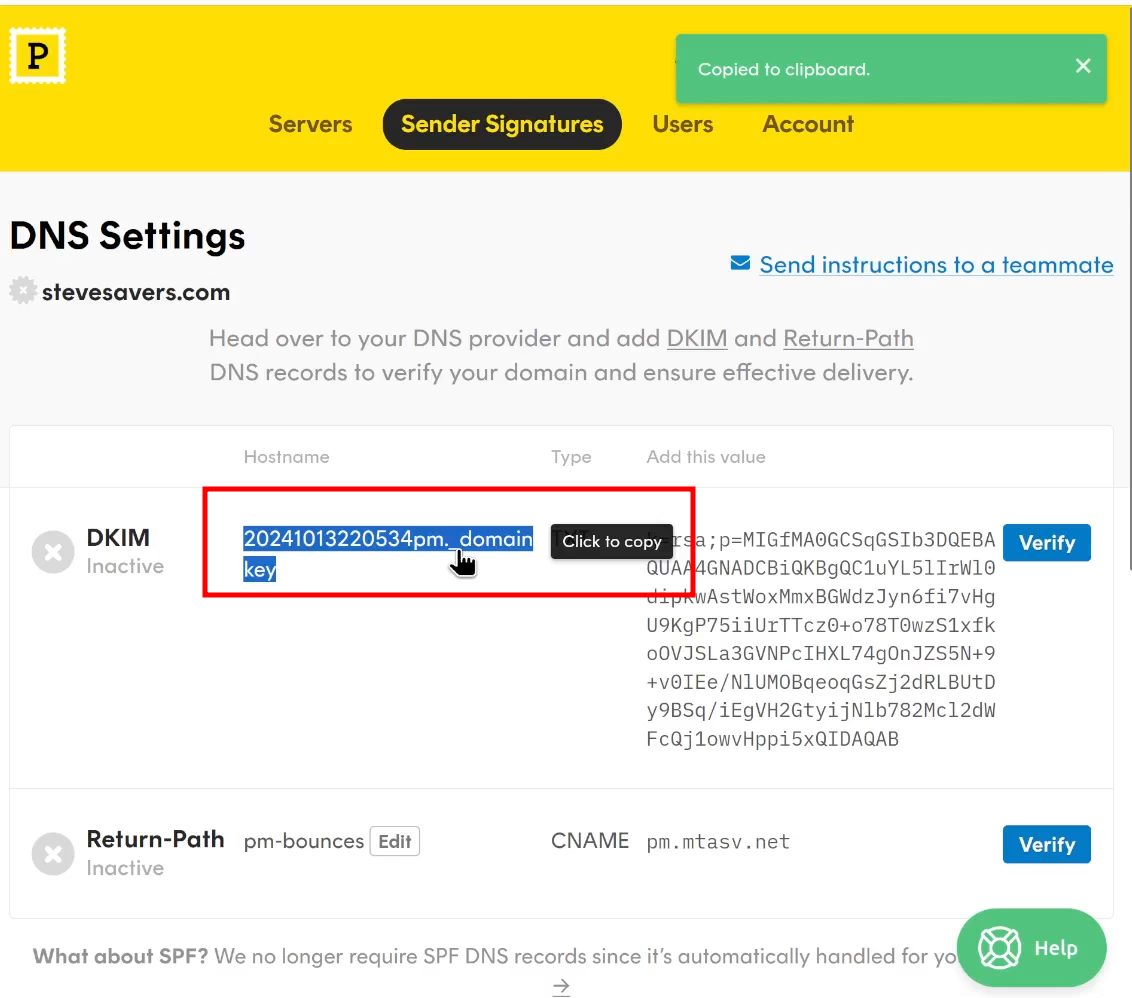1132x998 pixels.
Task: Click the Postmark P logo
Action: click(38, 56)
